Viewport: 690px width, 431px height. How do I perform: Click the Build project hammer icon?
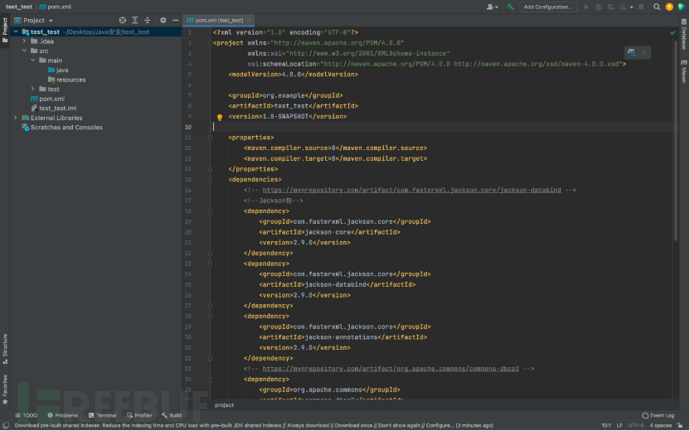pyautogui.click(x=511, y=7)
